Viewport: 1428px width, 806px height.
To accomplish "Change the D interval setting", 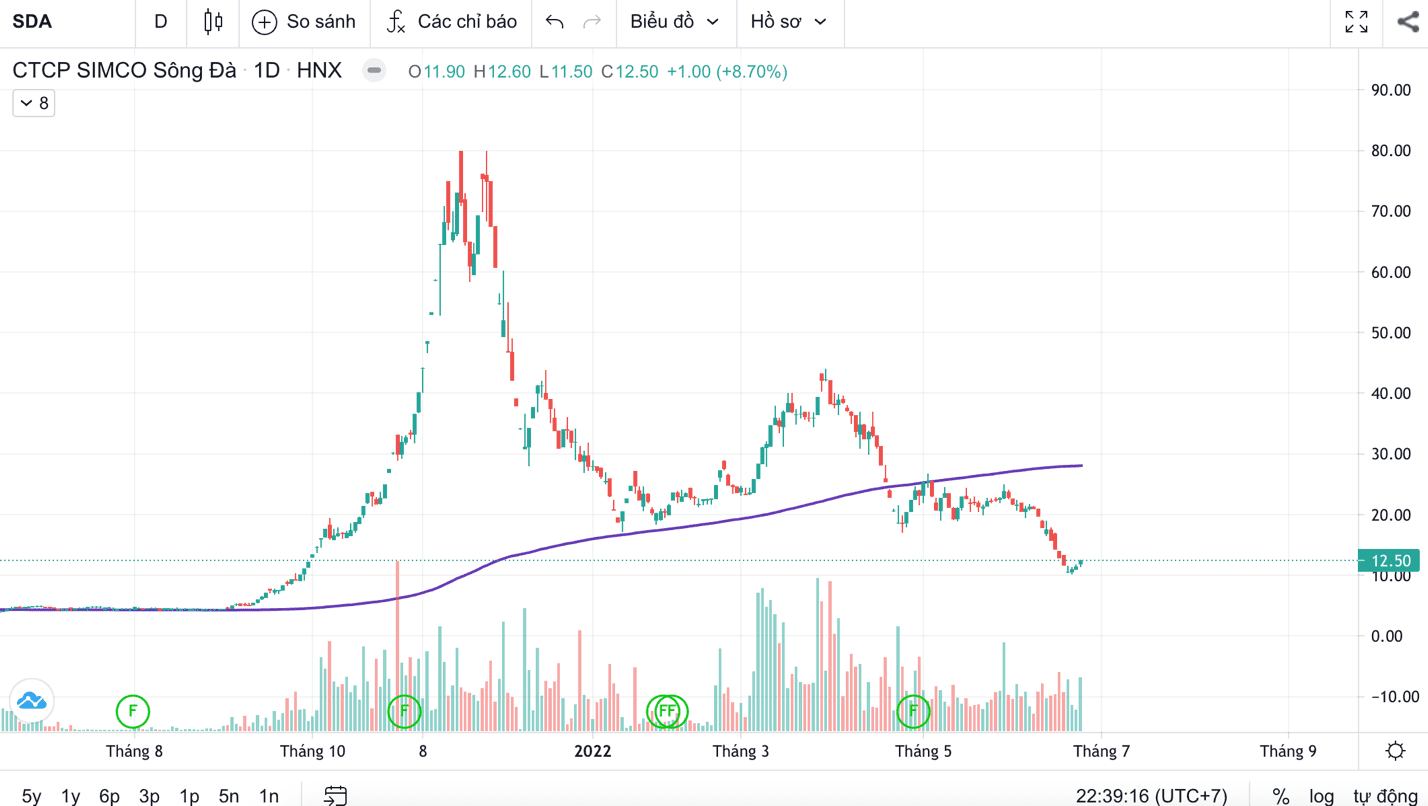I will coord(161,22).
